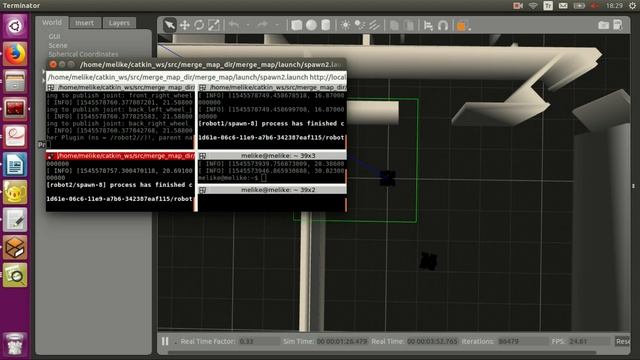Activate the translate mode tool in Gazebo
Image resolution: width=640 pixels, height=360 pixels.
pos(185,25)
